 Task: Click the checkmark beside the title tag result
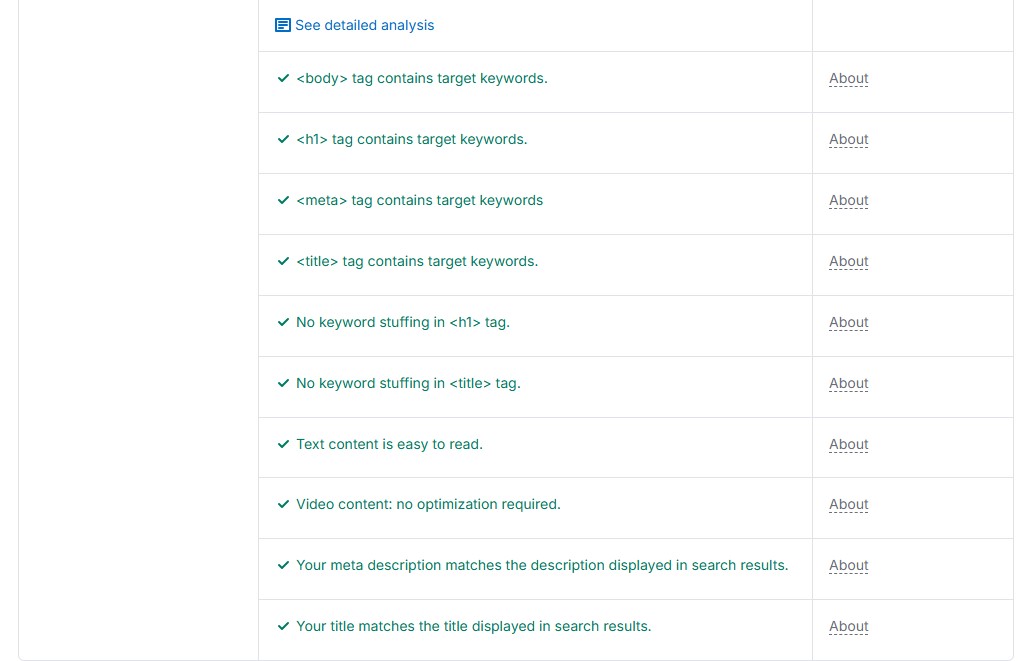(283, 261)
